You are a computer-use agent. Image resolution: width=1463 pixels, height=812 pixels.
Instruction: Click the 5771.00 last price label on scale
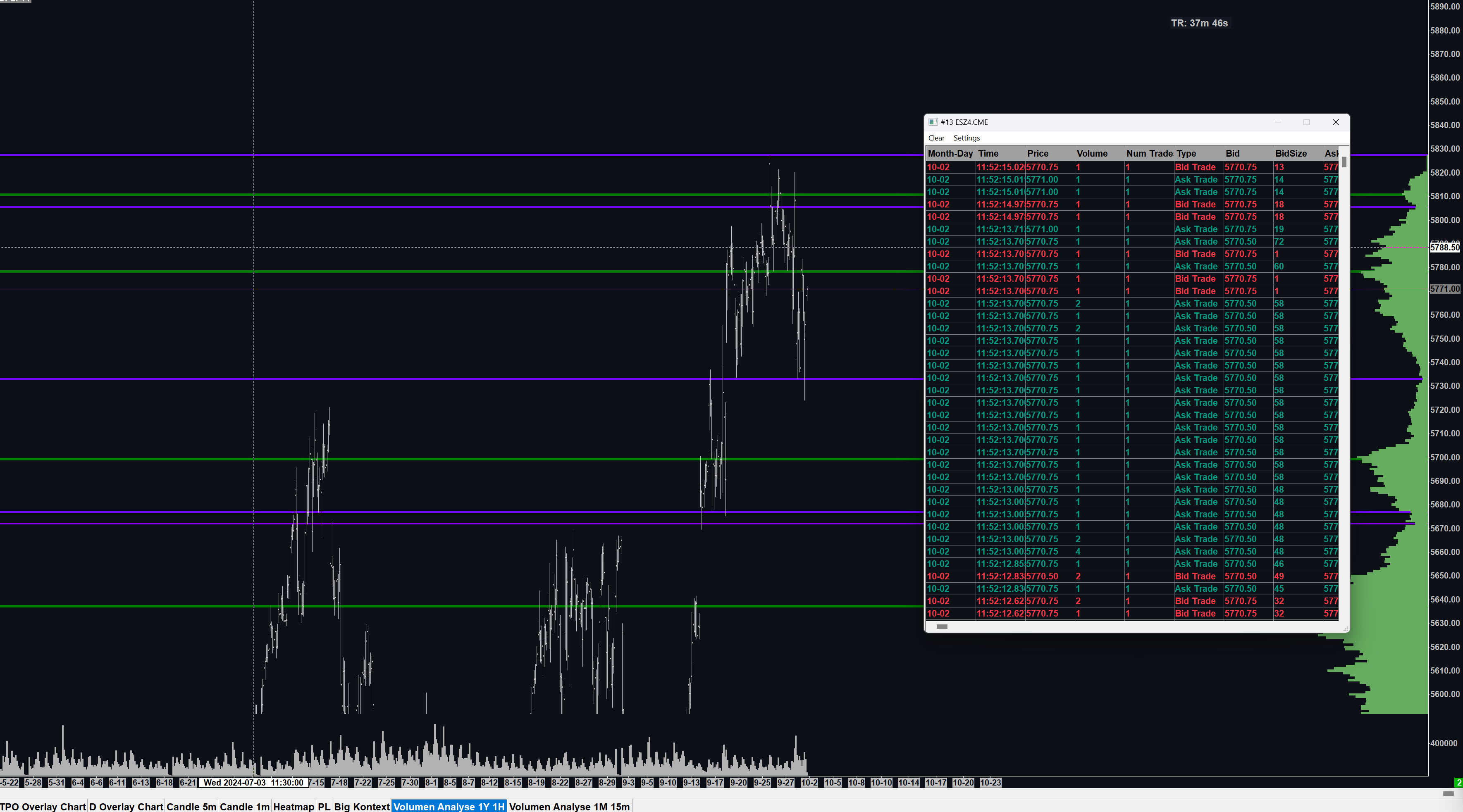point(1444,289)
